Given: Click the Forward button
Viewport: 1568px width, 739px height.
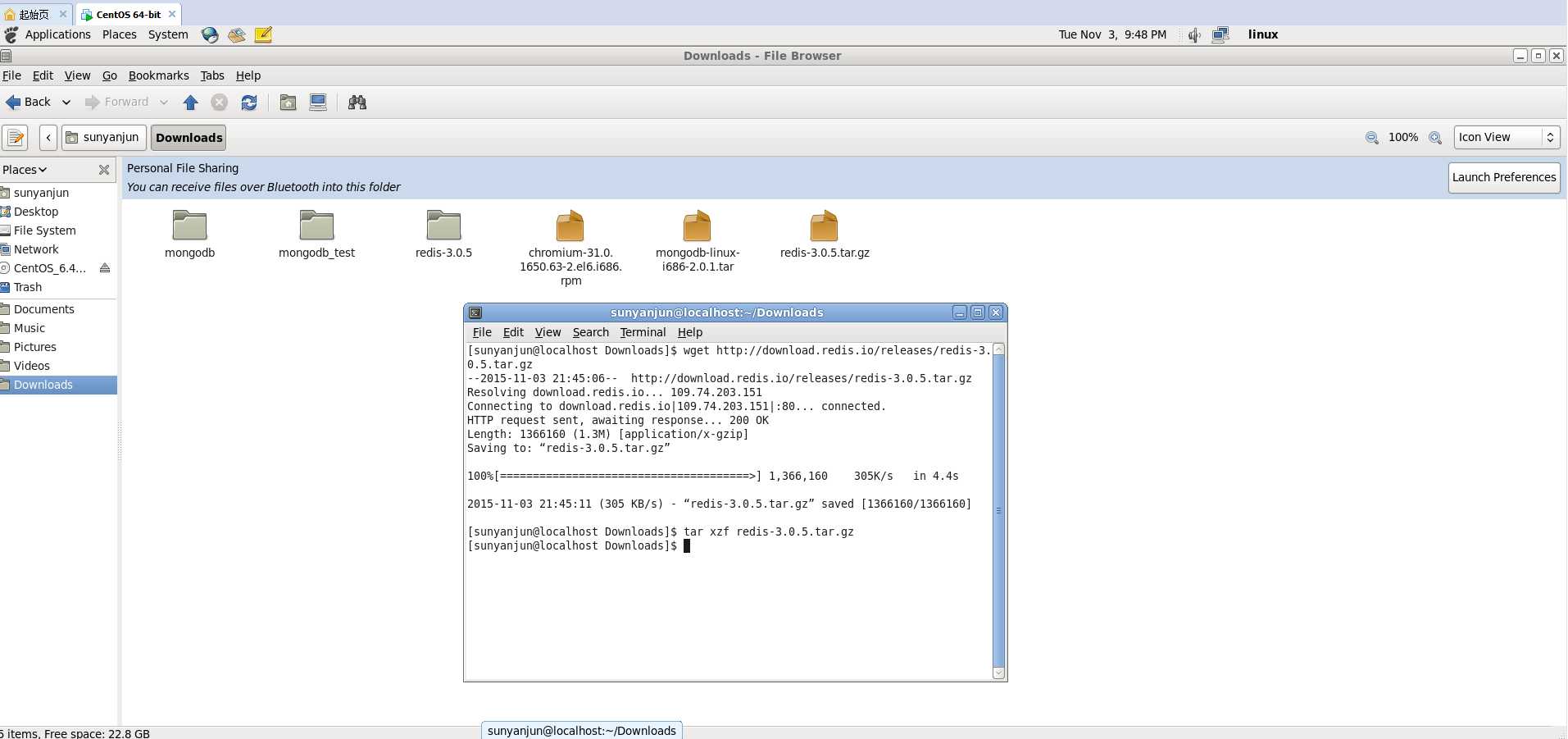Looking at the screenshot, I should pos(117,103).
